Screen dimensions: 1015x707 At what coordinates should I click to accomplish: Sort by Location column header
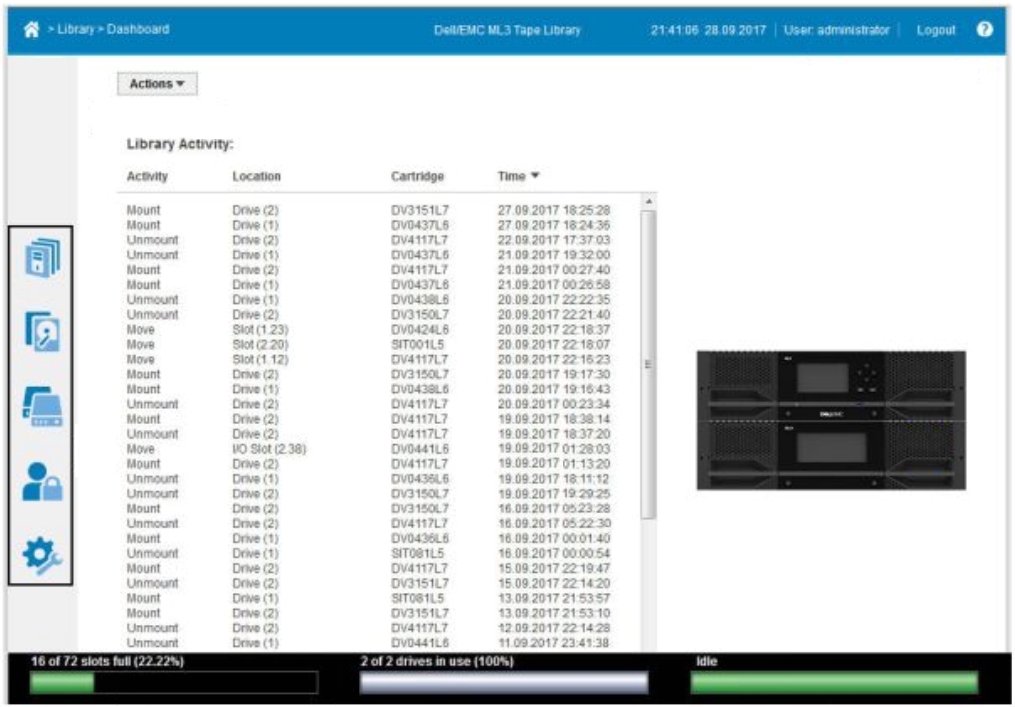[x=256, y=176]
